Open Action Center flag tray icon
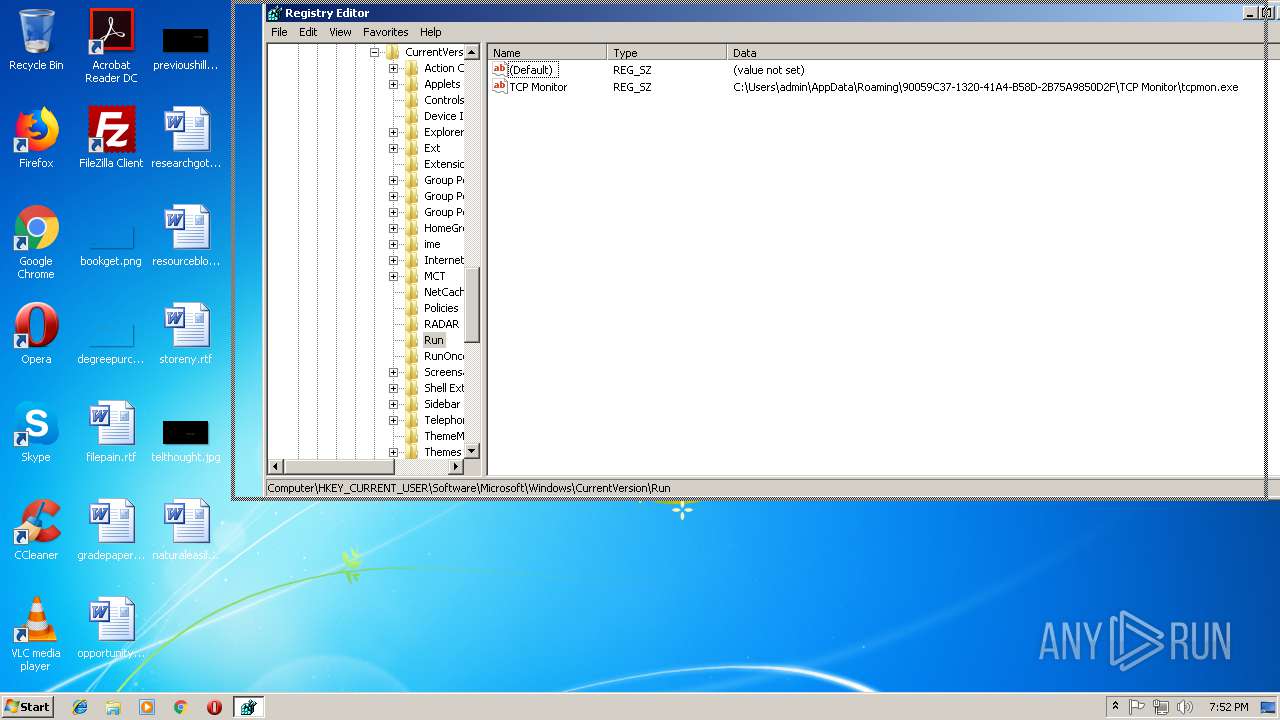Screen dimensions: 1280x720 click(1137, 707)
